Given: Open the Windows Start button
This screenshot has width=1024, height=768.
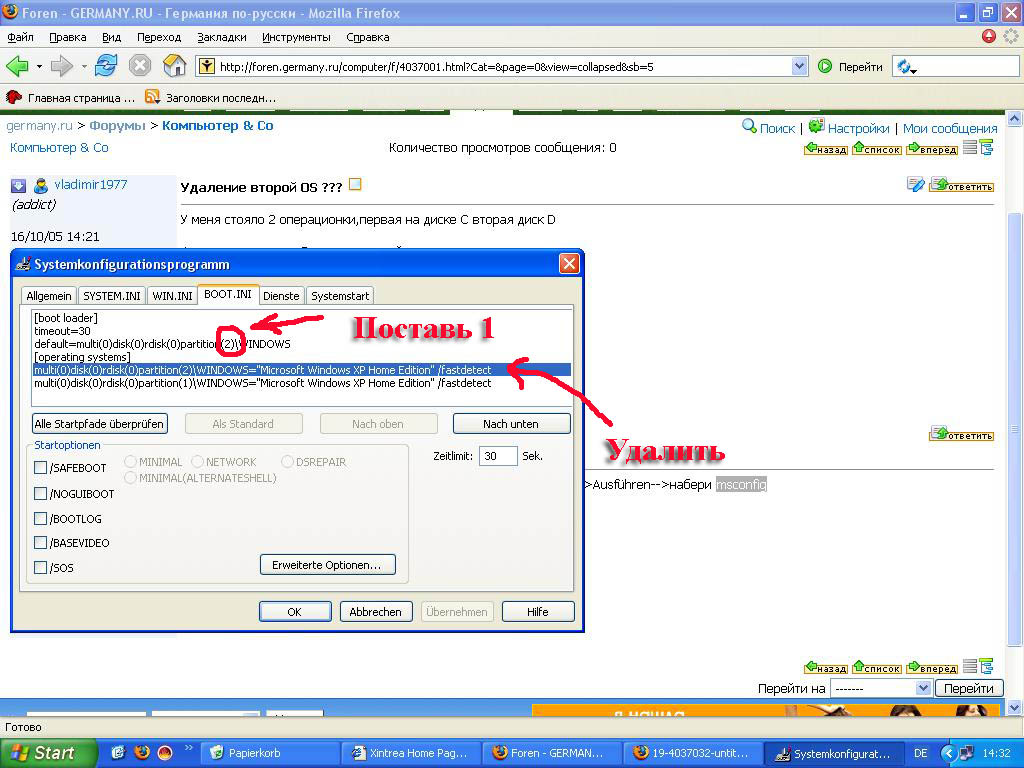Looking at the screenshot, I should point(48,753).
